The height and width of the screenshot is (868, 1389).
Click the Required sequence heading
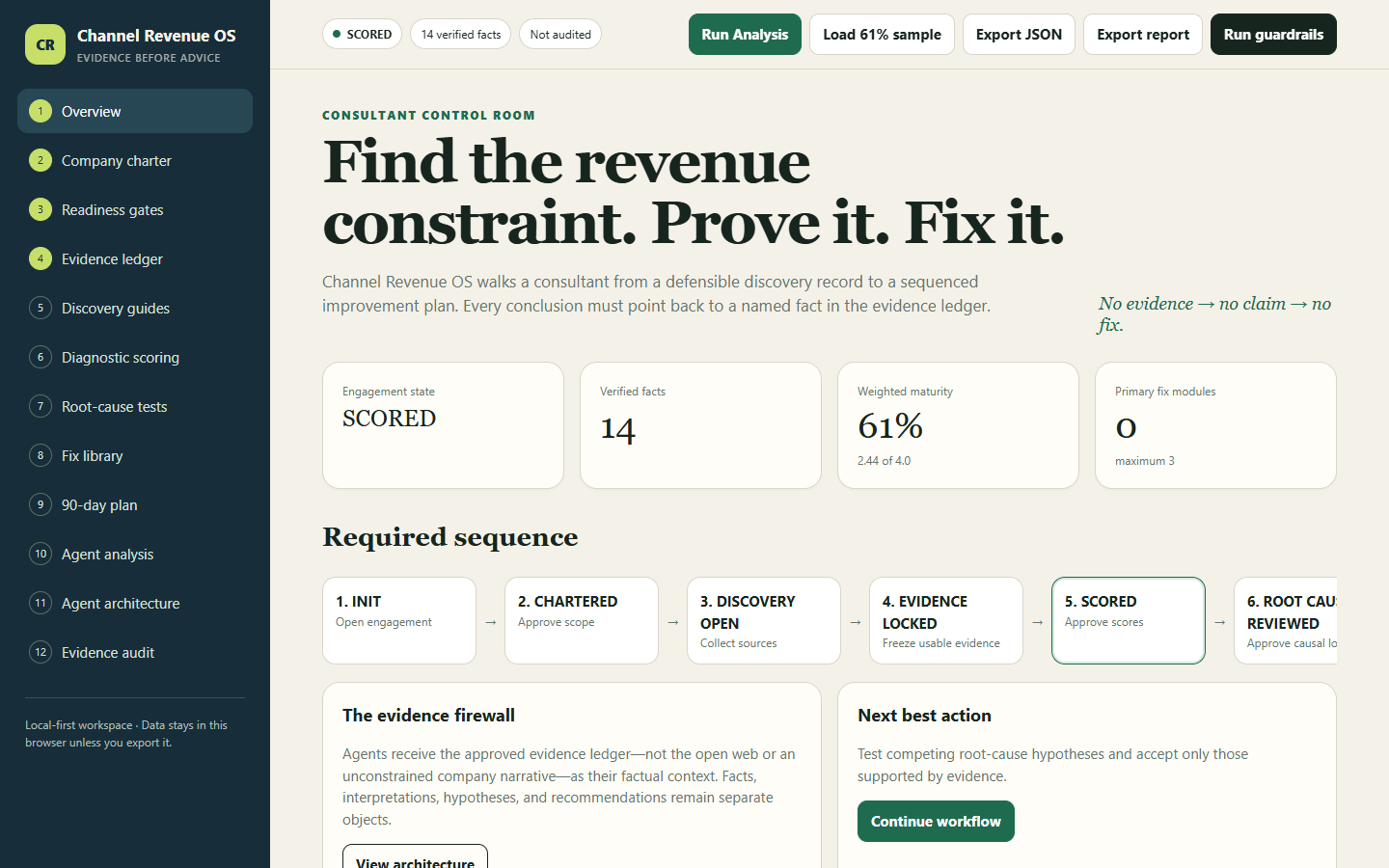[x=450, y=537]
